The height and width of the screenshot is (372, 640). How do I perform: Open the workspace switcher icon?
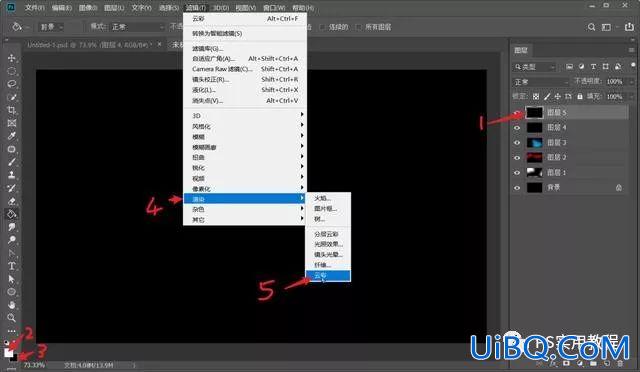click(x=607, y=27)
